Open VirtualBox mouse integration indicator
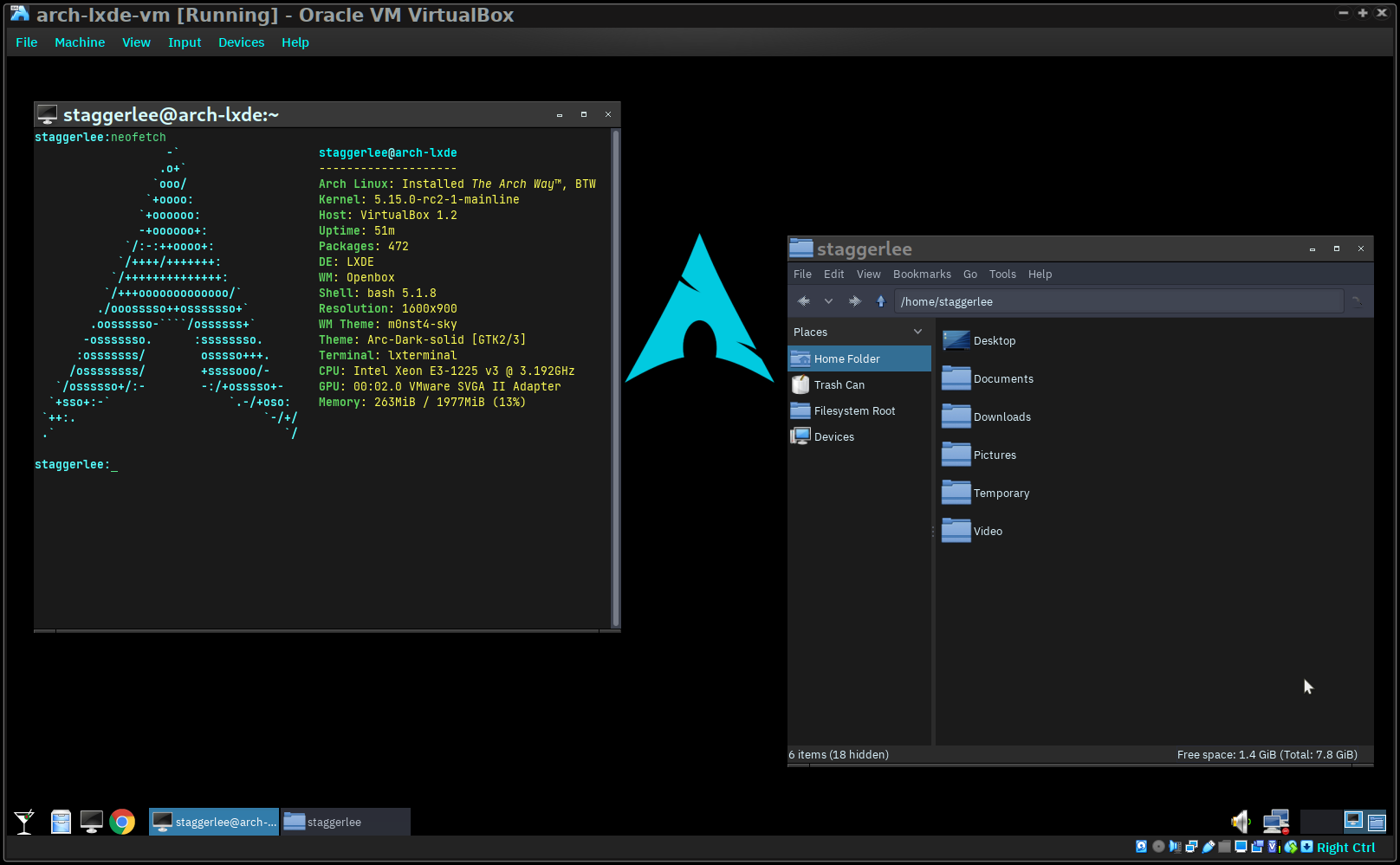 click(1291, 847)
